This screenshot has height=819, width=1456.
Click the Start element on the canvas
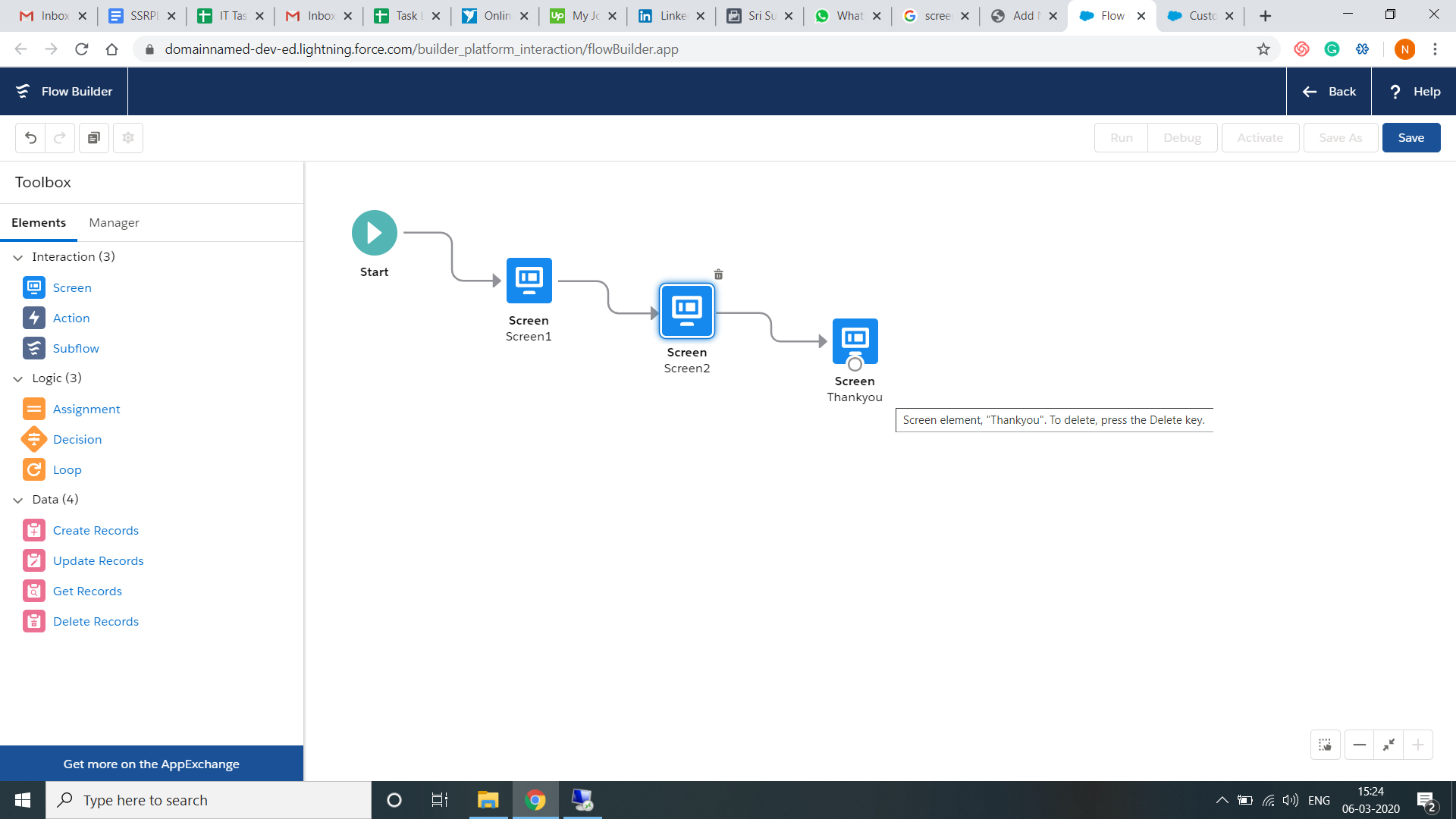pos(374,232)
